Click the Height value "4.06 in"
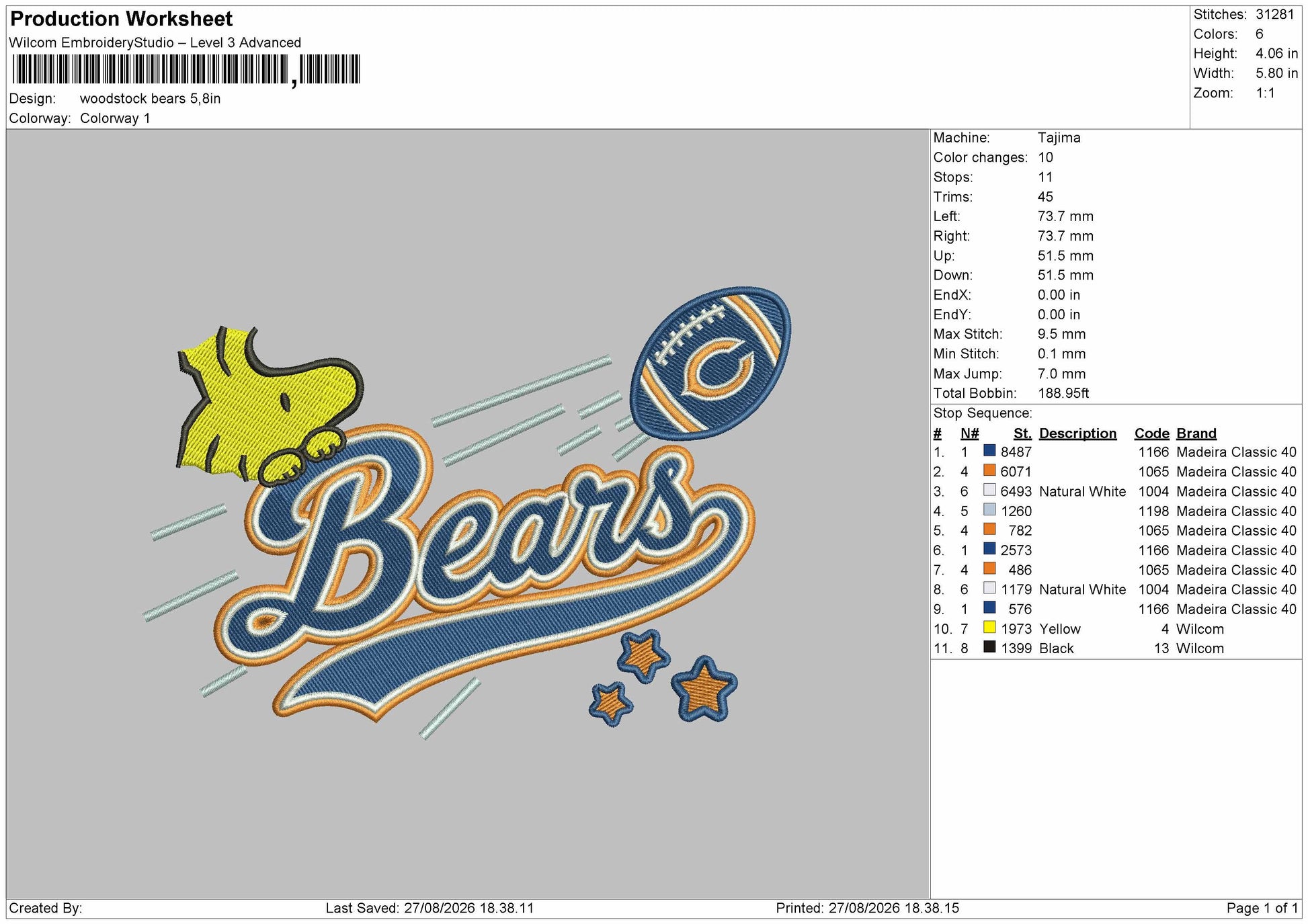1308x924 pixels. coord(1277,54)
